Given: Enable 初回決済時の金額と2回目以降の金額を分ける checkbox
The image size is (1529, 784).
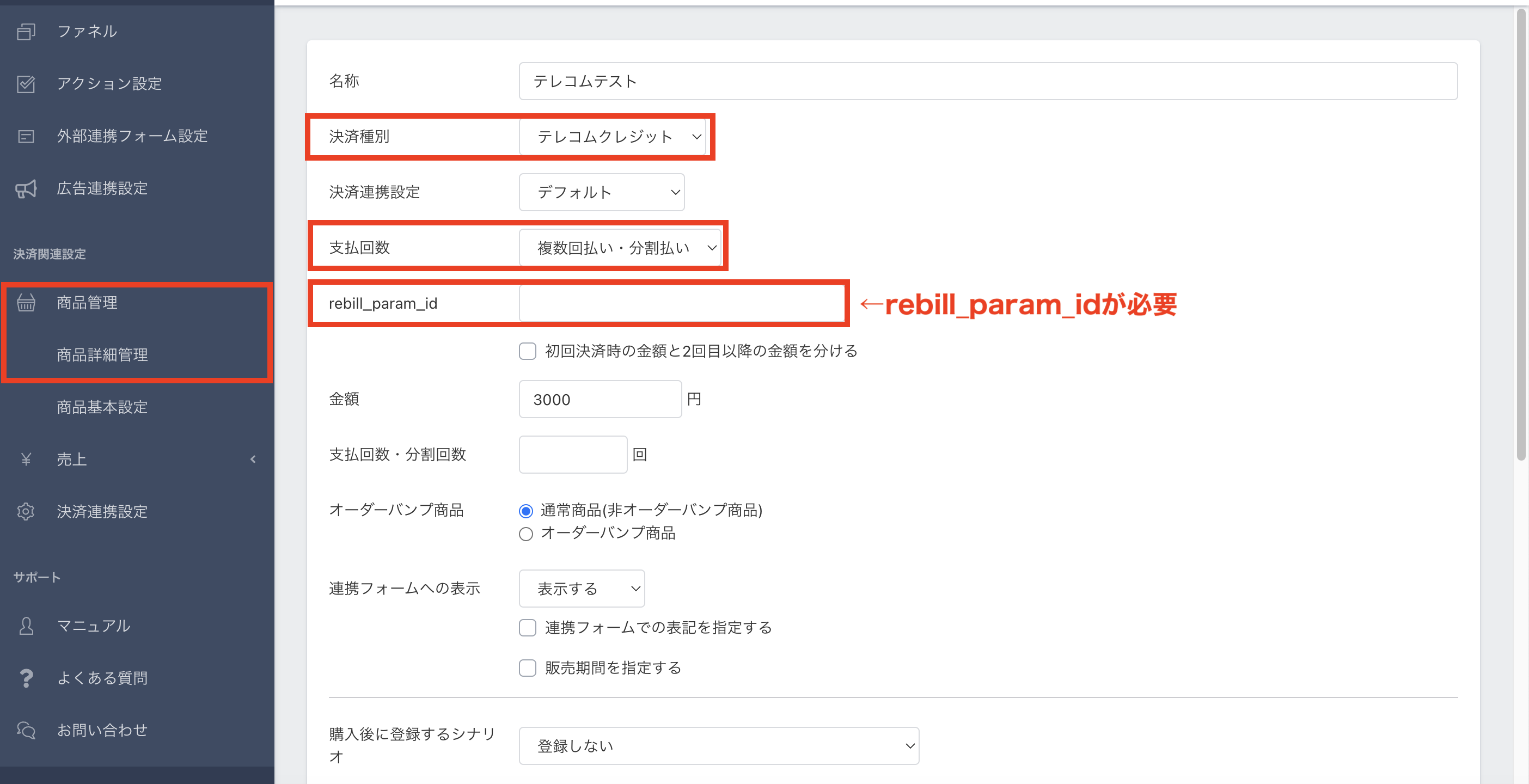Looking at the screenshot, I should pyautogui.click(x=527, y=351).
